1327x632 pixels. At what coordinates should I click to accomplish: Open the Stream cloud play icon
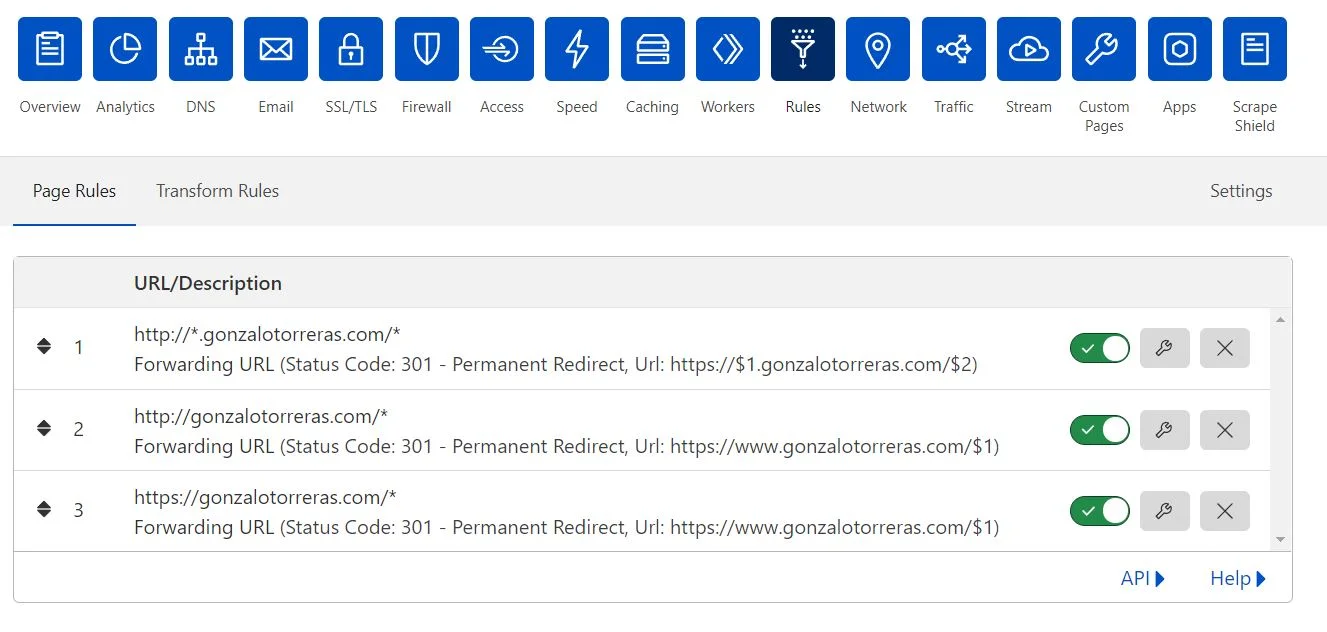pos(1029,49)
